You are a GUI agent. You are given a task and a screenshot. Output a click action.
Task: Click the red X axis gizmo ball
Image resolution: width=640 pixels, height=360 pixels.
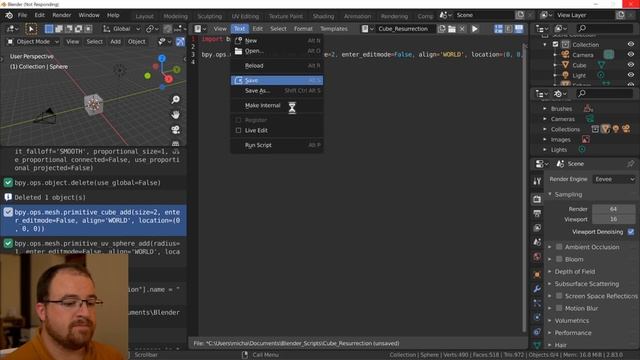(x=168, y=79)
